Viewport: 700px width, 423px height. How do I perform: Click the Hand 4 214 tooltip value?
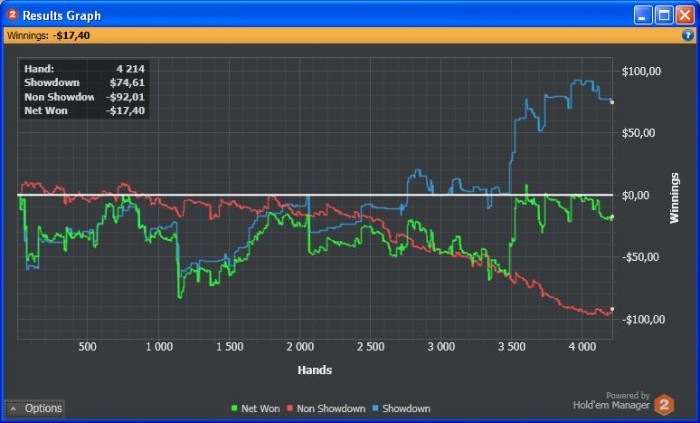click(130, 69)
